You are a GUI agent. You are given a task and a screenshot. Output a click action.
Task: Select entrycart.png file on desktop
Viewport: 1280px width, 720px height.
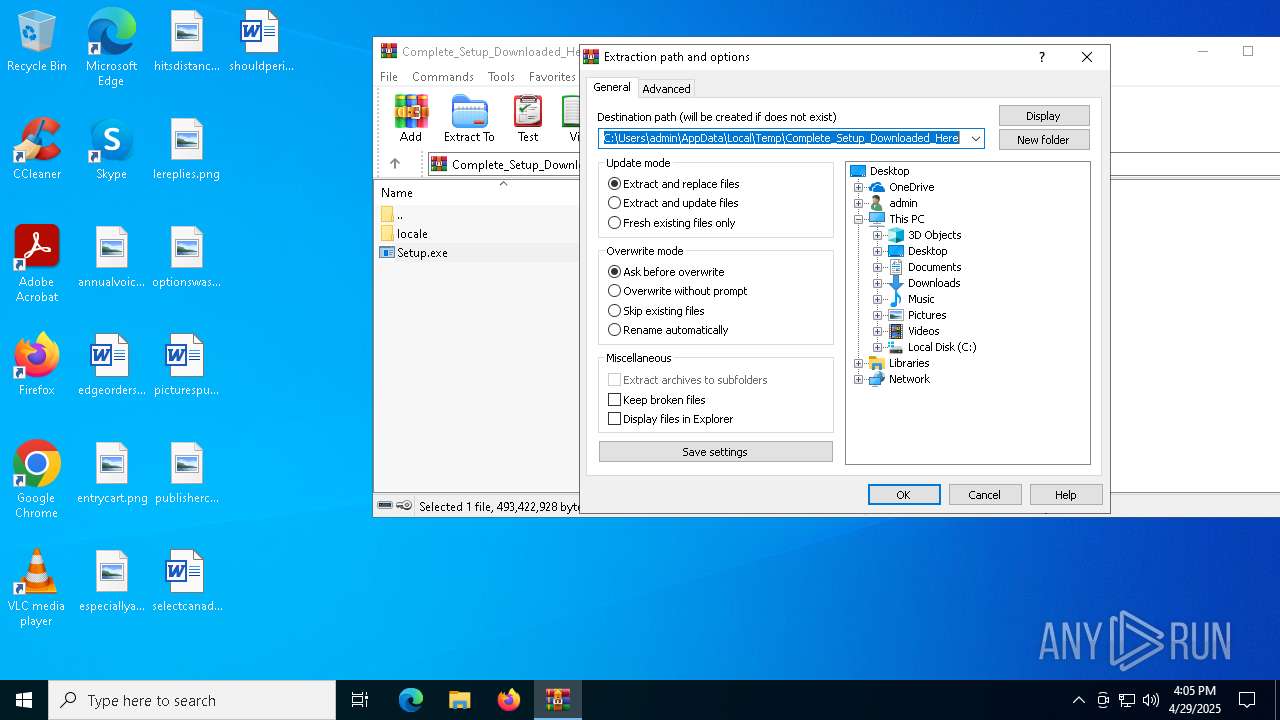[x=112, y=473]
